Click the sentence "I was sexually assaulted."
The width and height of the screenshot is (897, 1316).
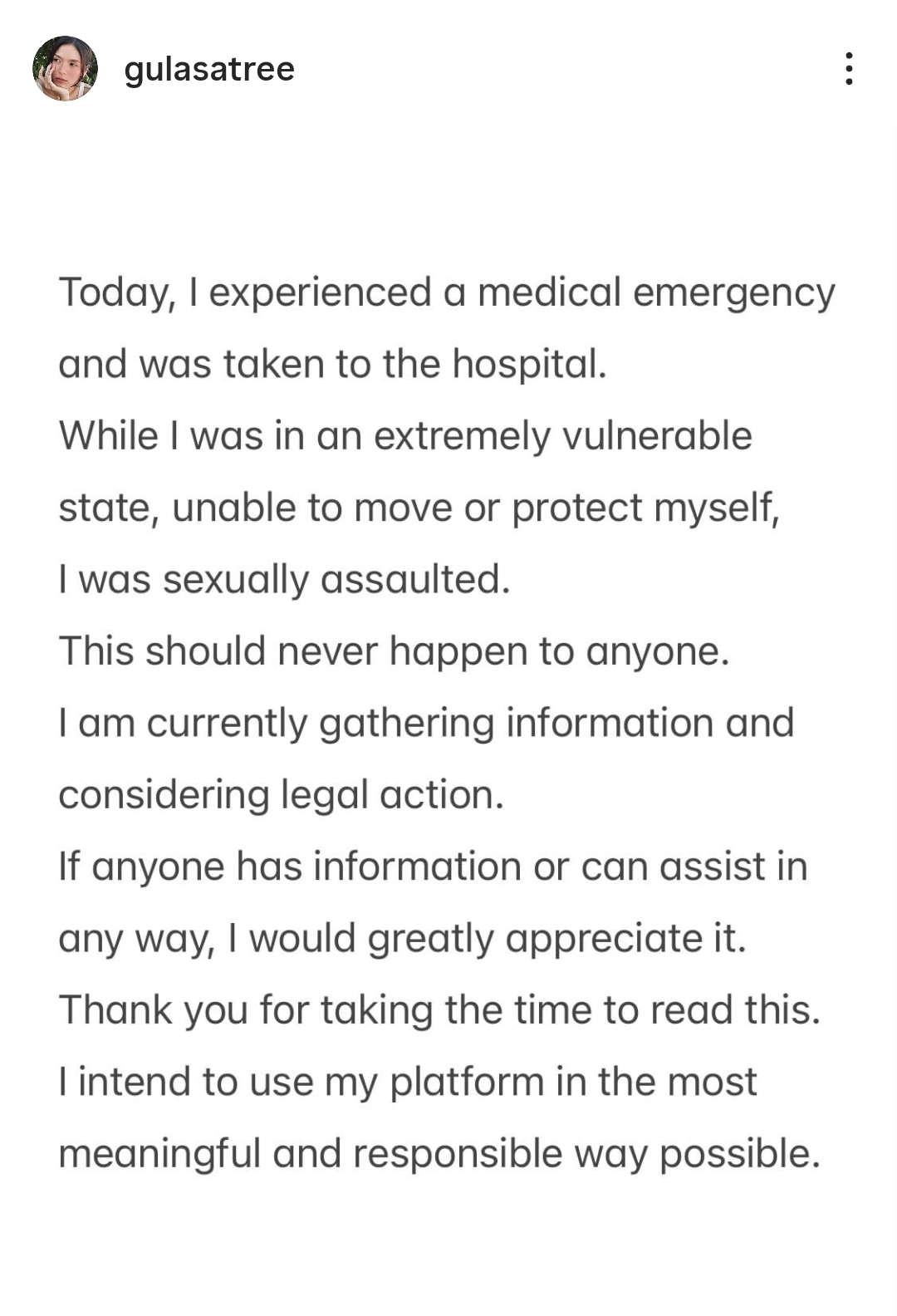coord(284,580)
